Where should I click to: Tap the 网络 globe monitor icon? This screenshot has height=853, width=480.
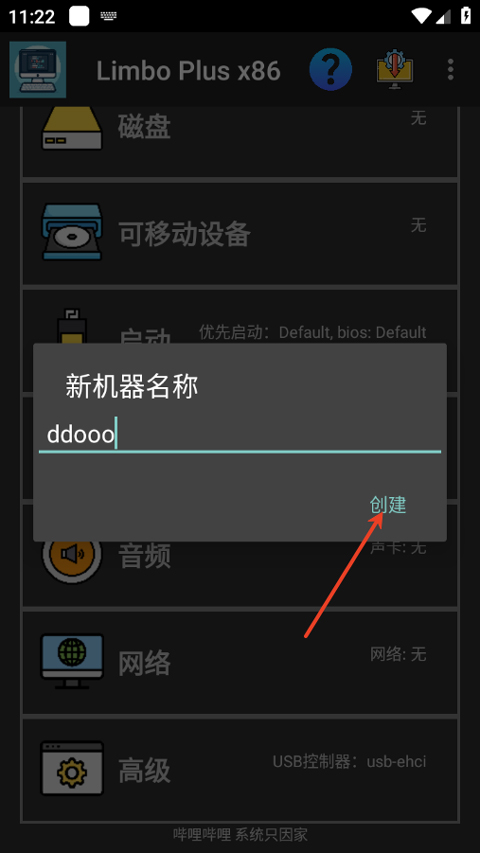[72, 661]
